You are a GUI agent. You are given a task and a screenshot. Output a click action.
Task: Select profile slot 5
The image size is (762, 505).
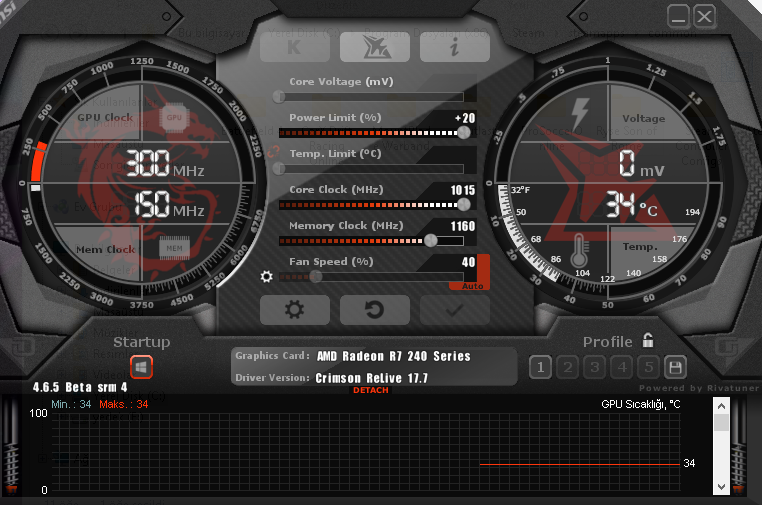click(x=649, y=367)
